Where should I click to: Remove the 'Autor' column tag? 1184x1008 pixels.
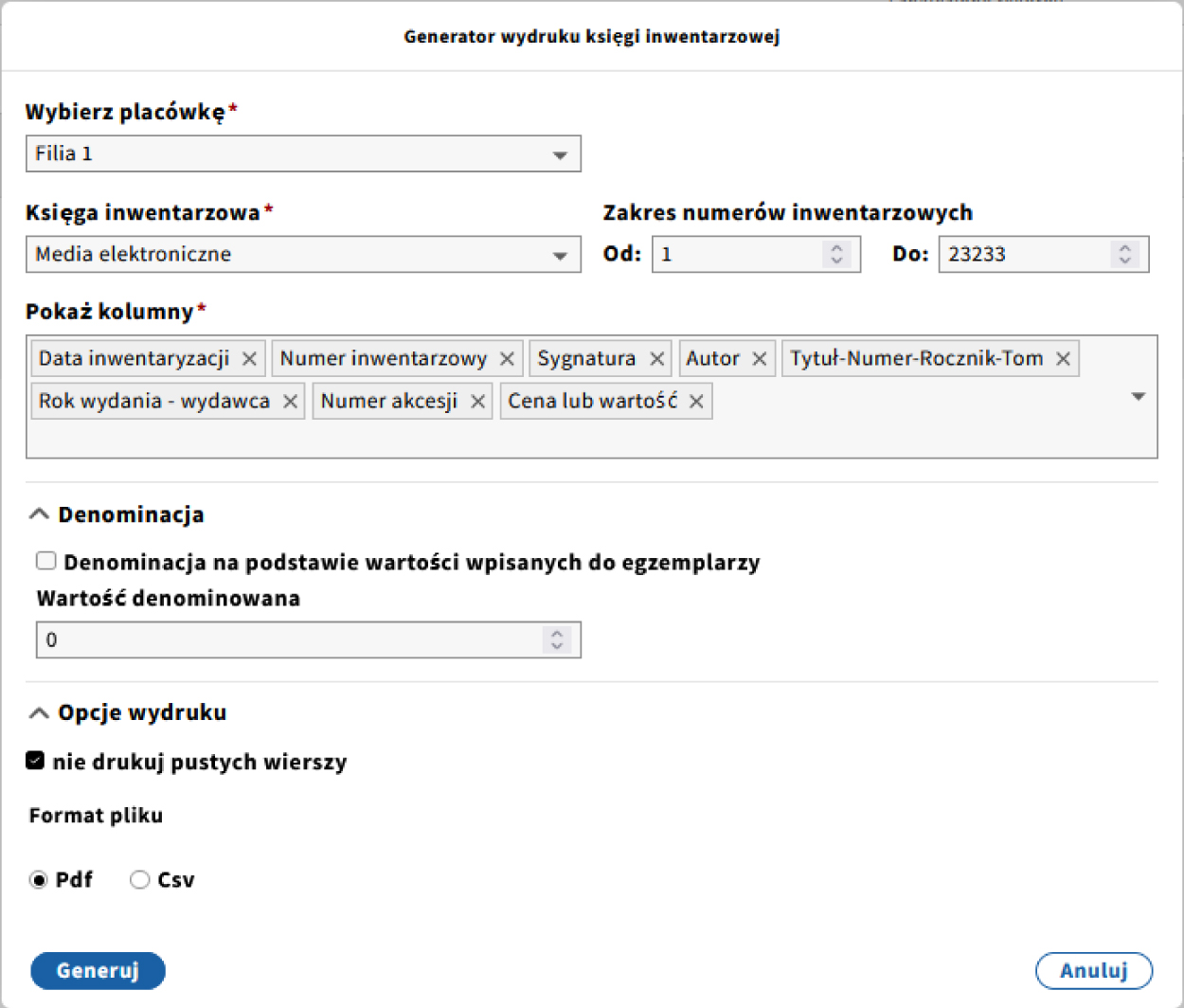point(760,359)
